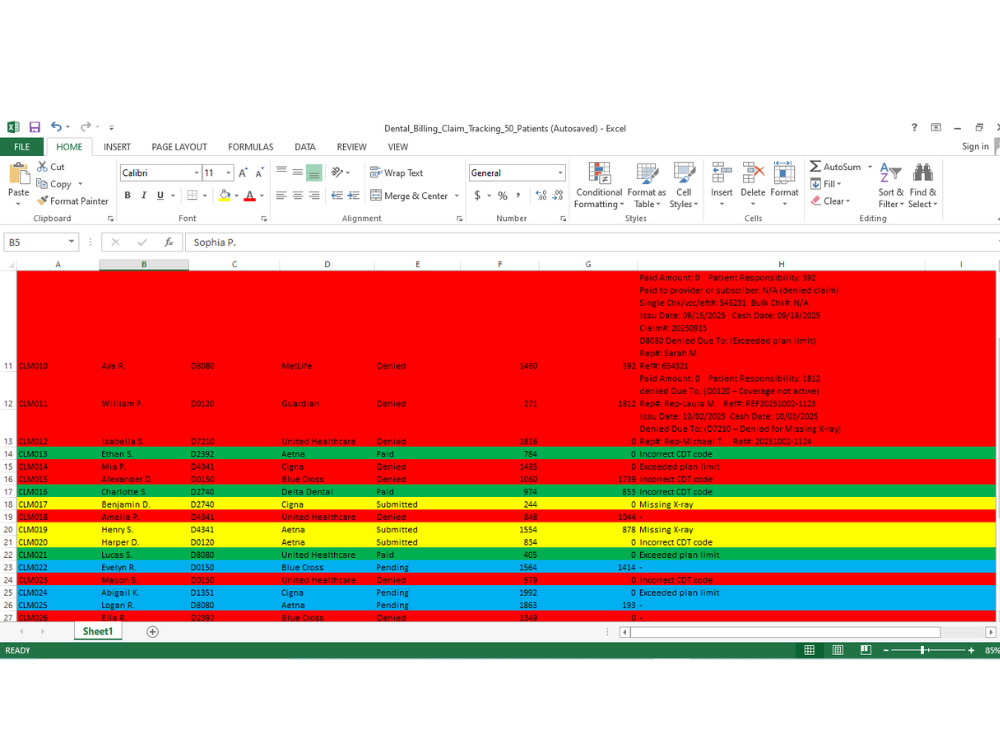Click the Insert Function fx button
This screenshot has height=750, width=1000.
[x=168, y=242]
